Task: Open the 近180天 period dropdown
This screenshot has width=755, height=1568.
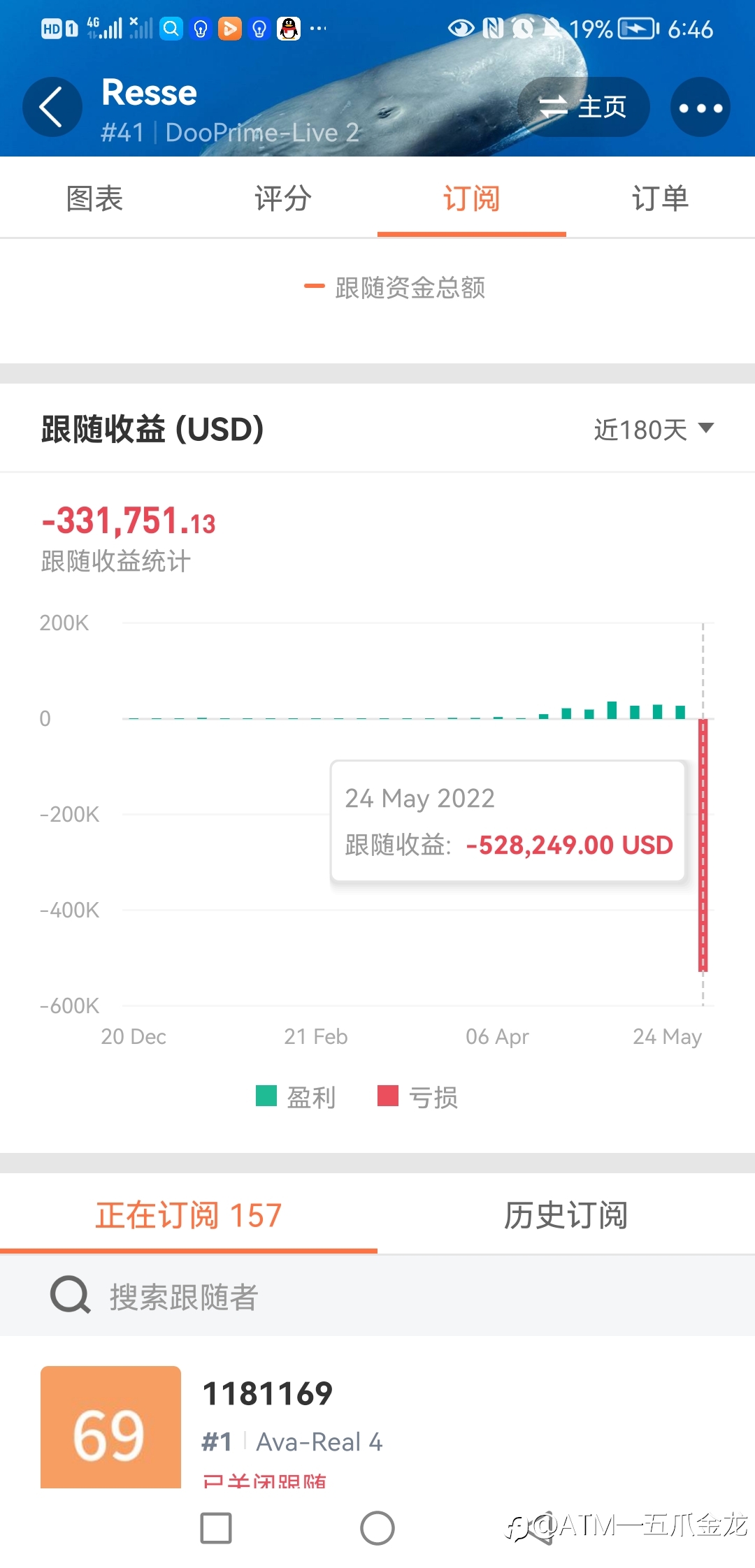Action: tap(653, 429)
